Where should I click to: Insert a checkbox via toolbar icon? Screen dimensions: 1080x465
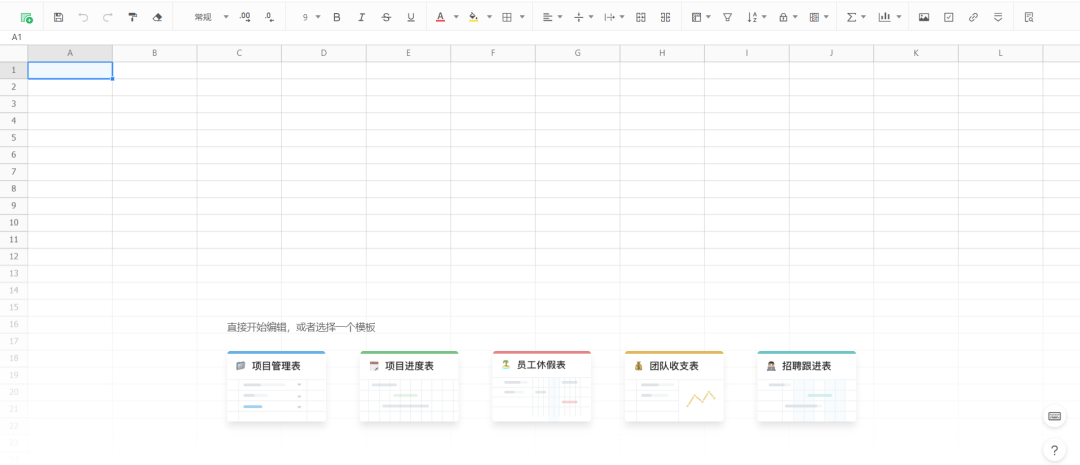point(948,17)
